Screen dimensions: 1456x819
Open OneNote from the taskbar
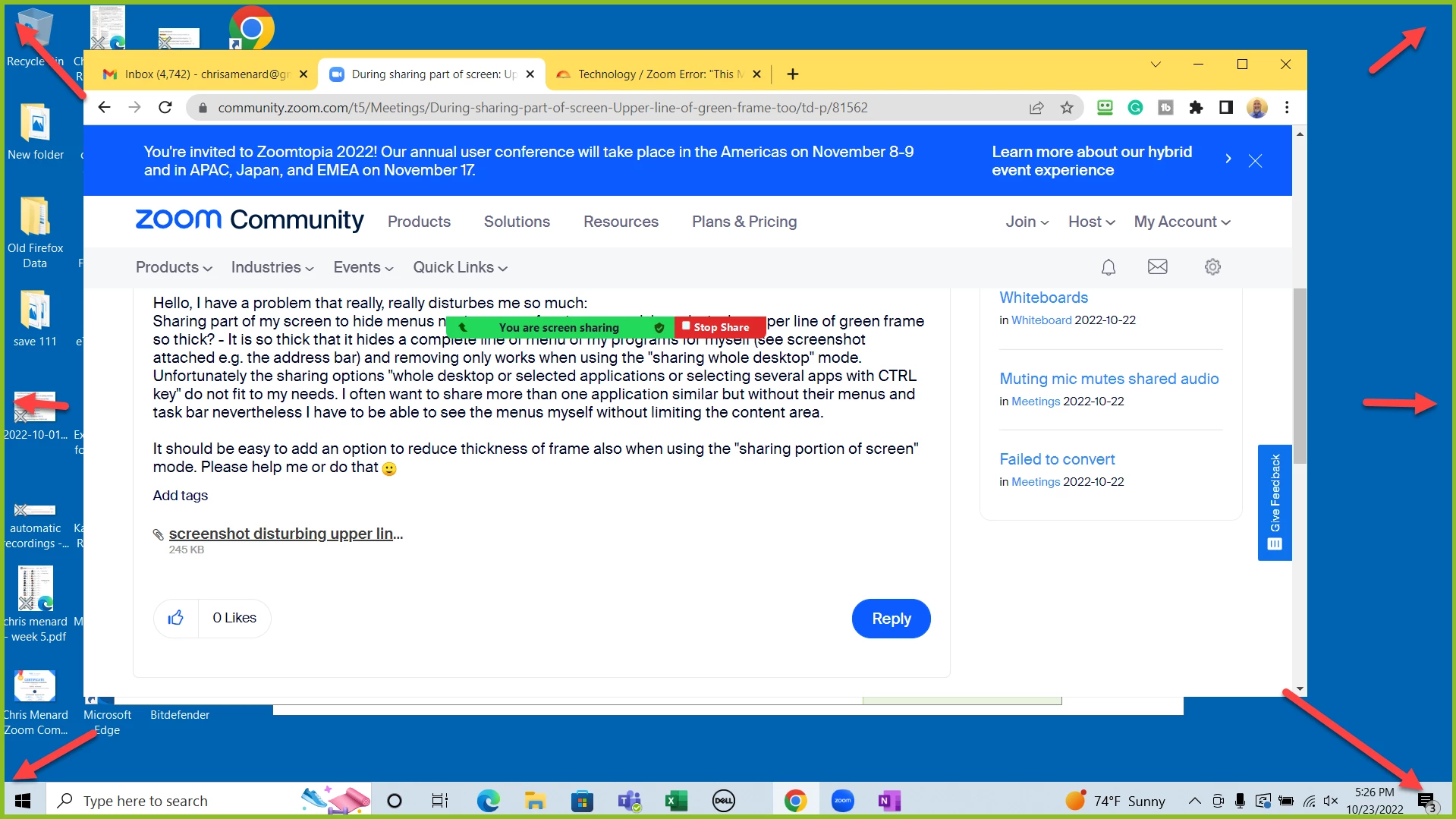point(888,801)
